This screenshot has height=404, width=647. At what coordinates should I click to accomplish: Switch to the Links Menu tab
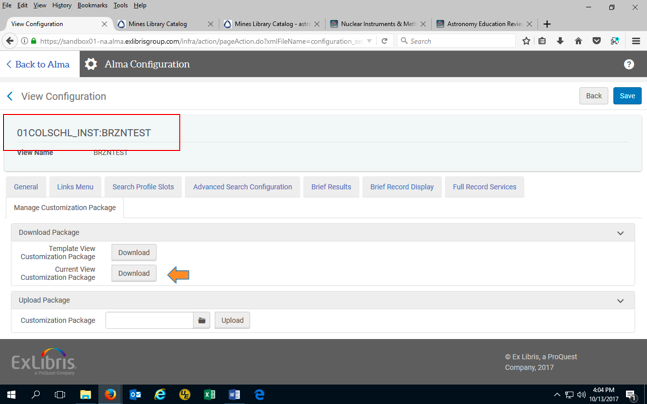pos(75,187)
